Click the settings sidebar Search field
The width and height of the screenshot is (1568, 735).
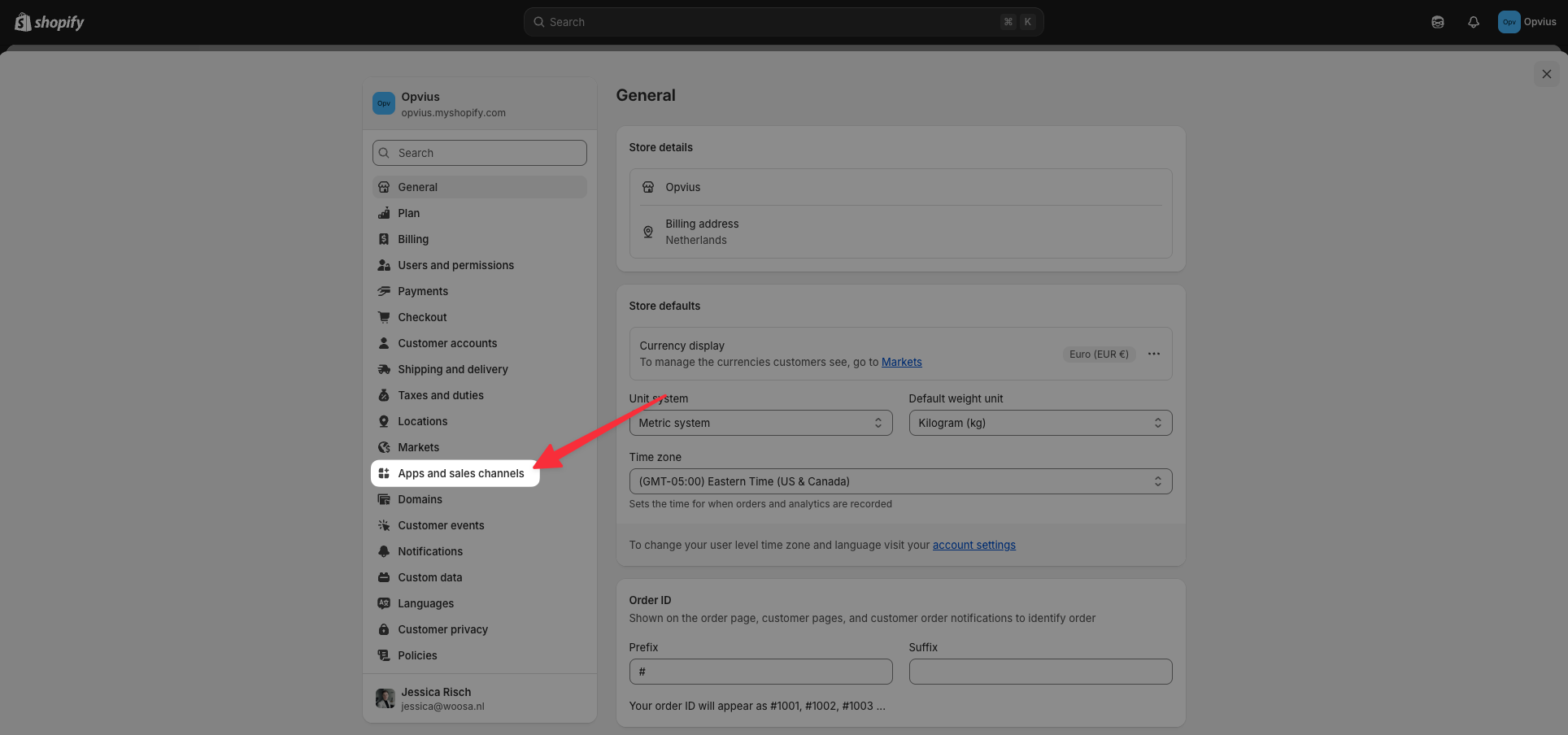480,153
